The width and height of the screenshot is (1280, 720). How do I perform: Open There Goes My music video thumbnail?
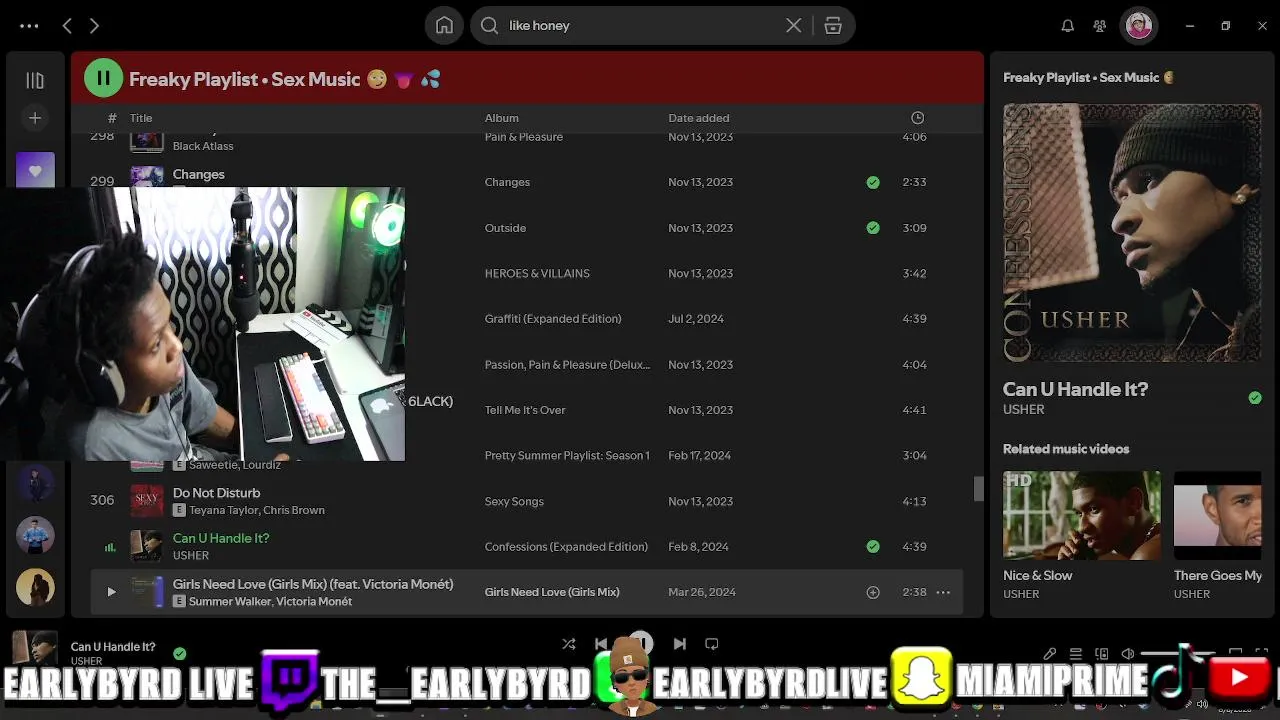(1218, 516)
